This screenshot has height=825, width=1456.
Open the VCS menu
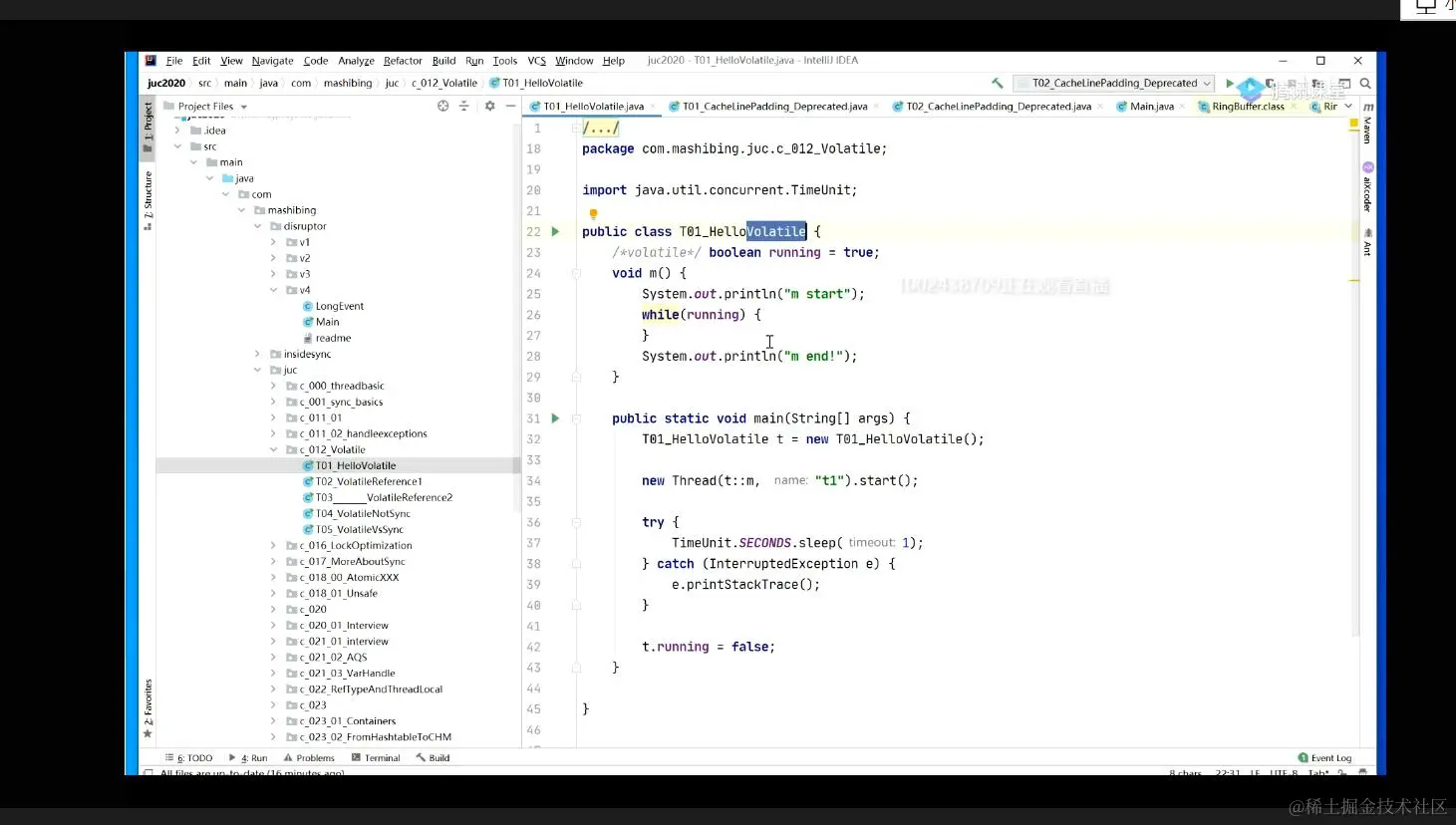[536, 61]
